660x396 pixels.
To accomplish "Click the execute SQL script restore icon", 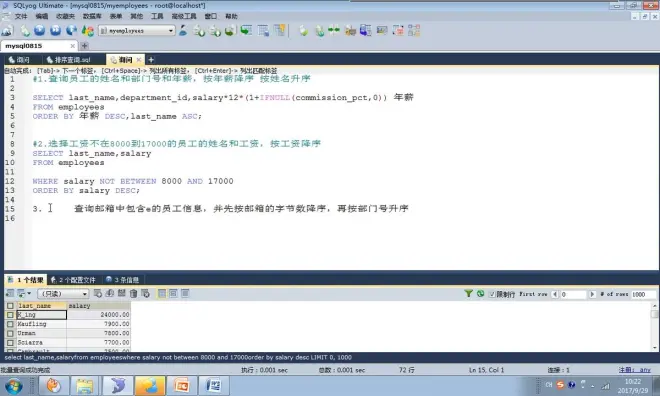I will tap(230, 31).
